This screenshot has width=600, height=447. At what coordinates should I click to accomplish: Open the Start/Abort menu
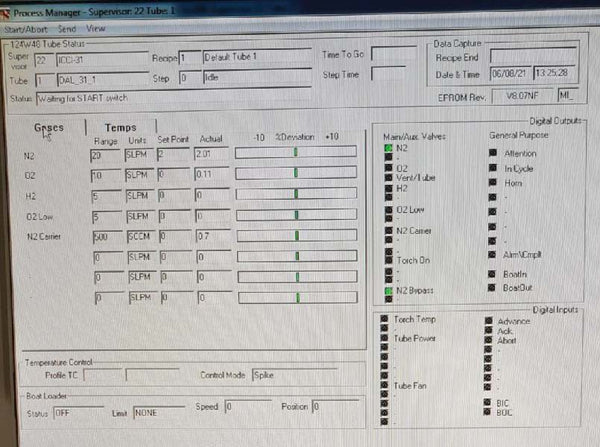[26, 29]
